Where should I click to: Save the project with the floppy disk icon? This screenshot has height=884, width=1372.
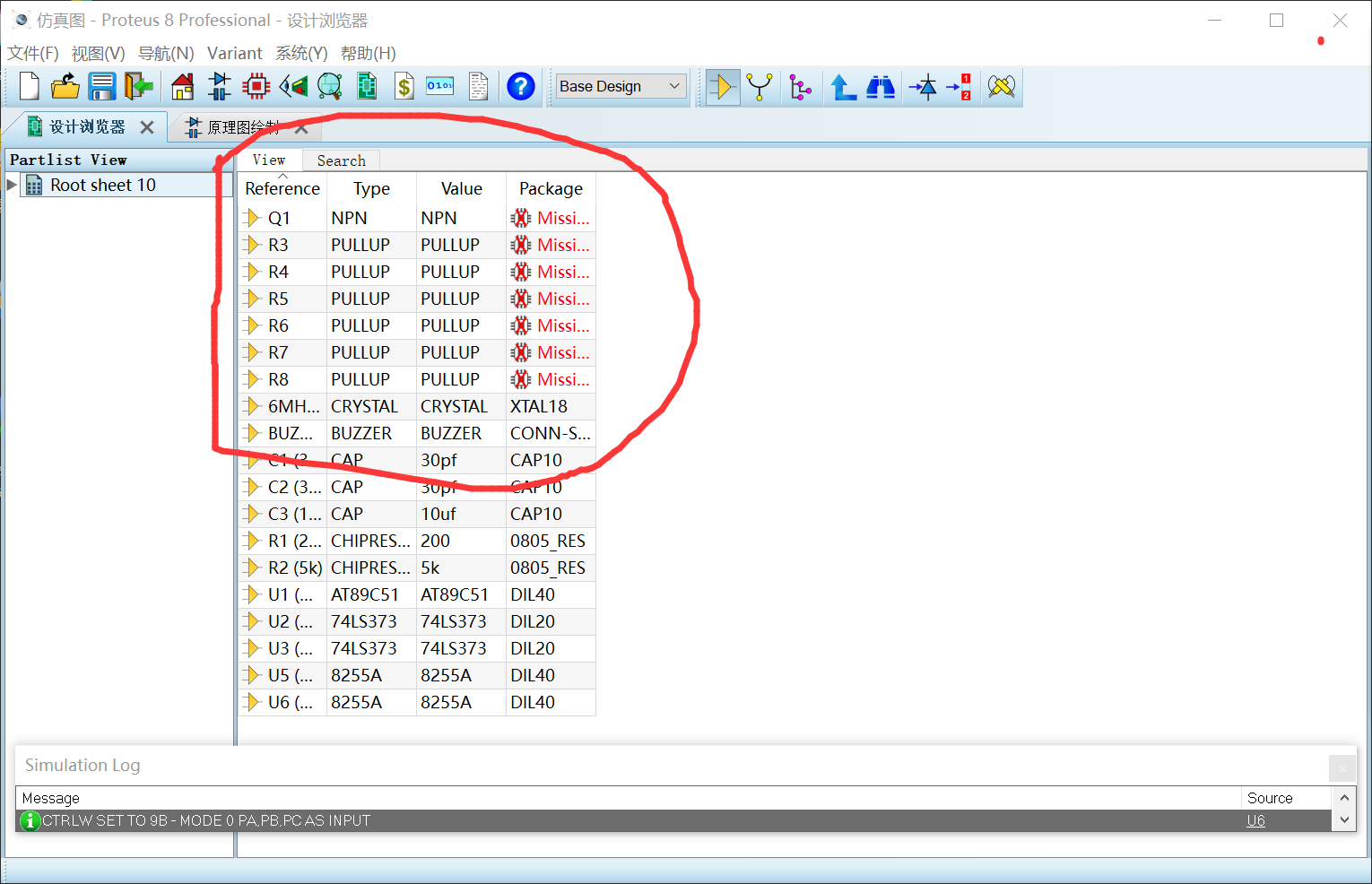(102, 86)
